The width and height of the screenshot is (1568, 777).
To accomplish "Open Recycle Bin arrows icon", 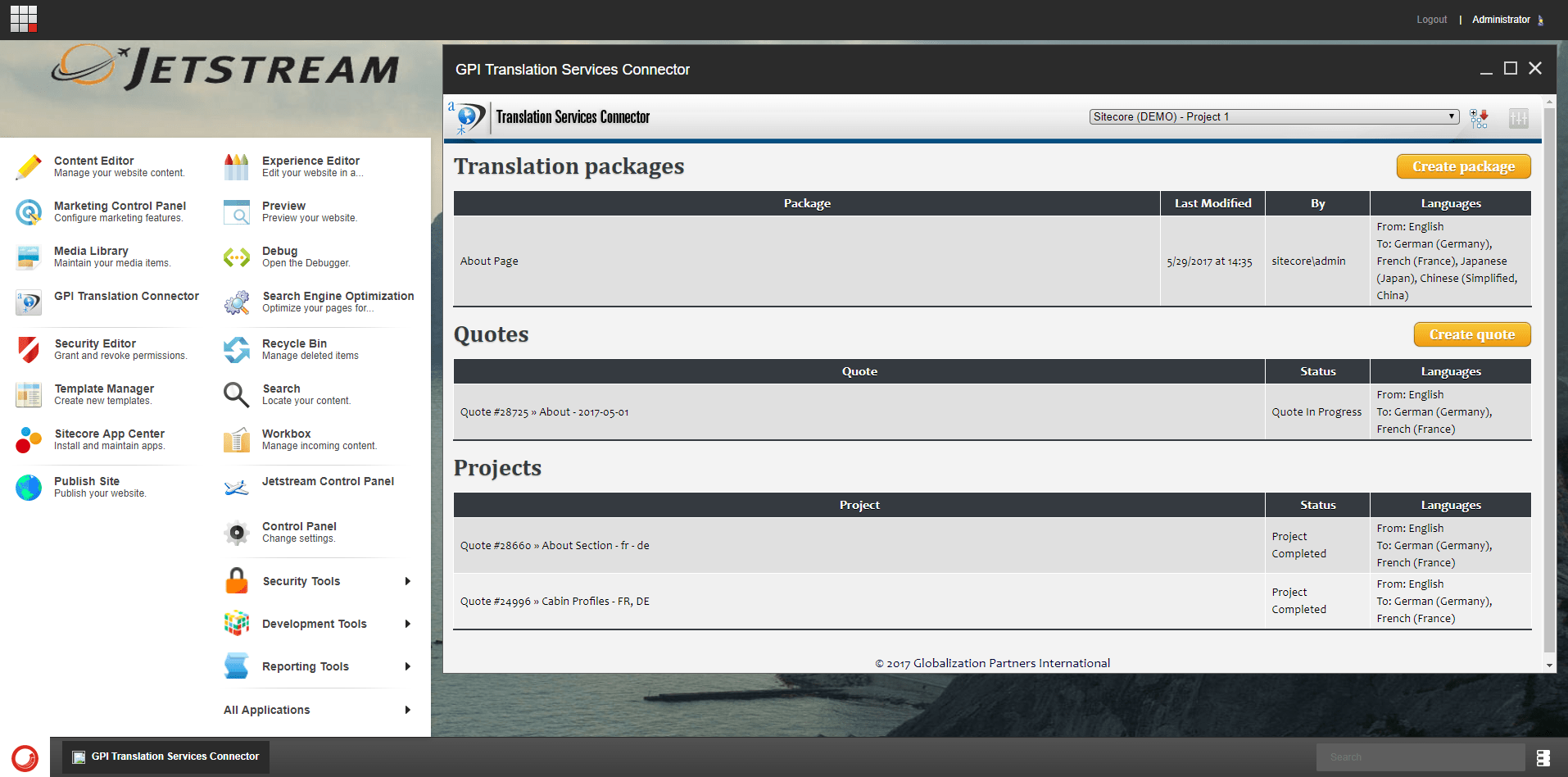I will 237,350.
